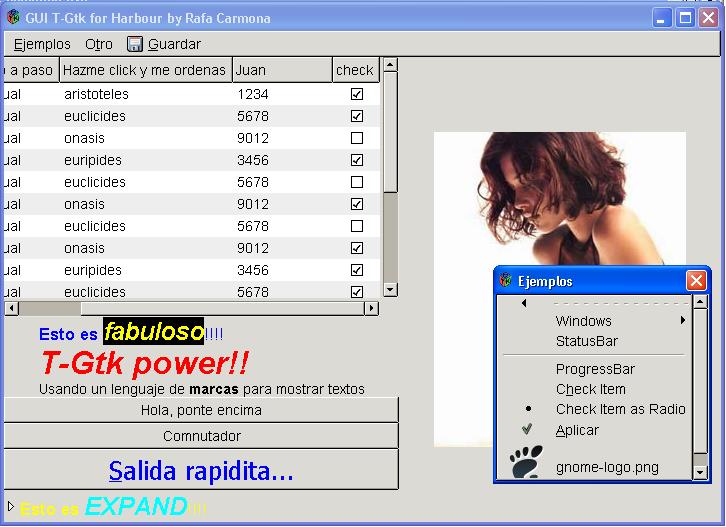Screen dimensions: 726x527
Task: Maximize the main T-Gtk window
Action: coord(685,18)
